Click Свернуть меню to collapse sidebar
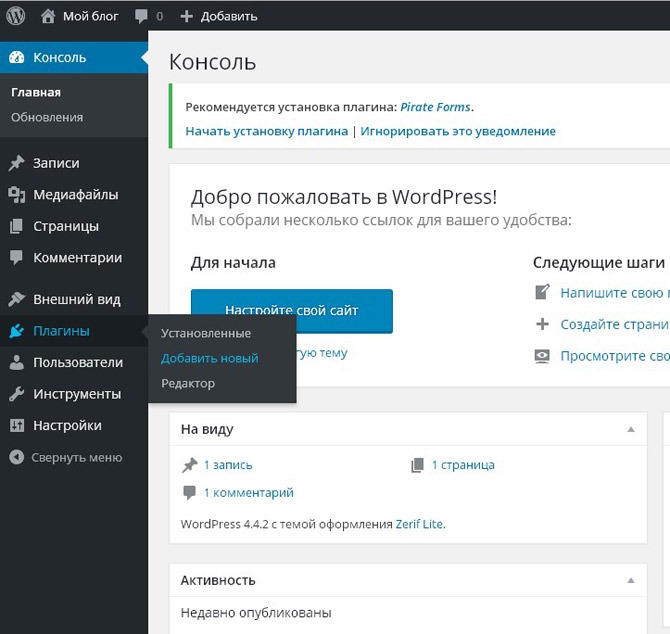This screenshot has height=634, width=670. tap(76, 458)
